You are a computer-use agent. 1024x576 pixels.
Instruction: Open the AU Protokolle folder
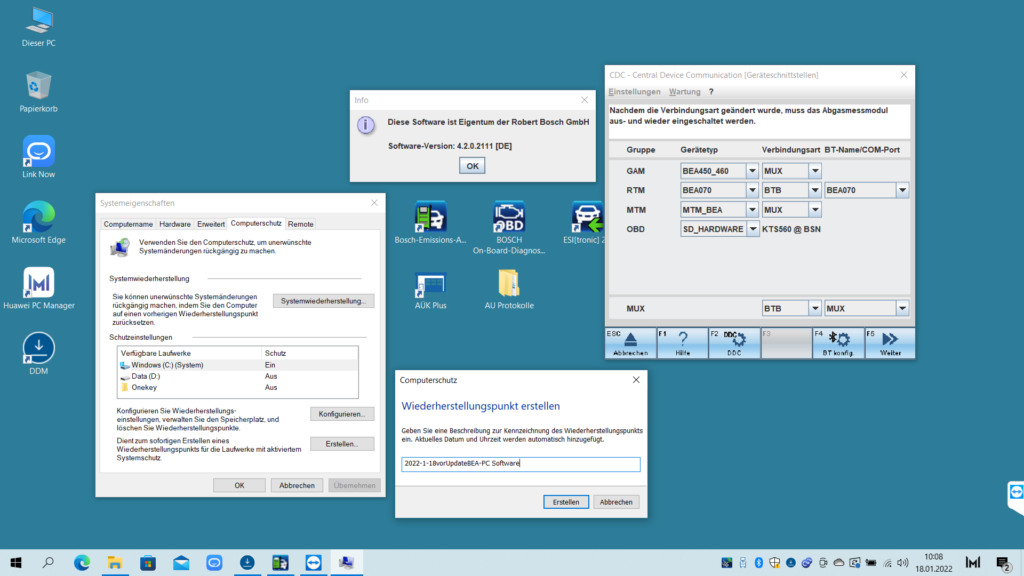[x=509, y=290]
